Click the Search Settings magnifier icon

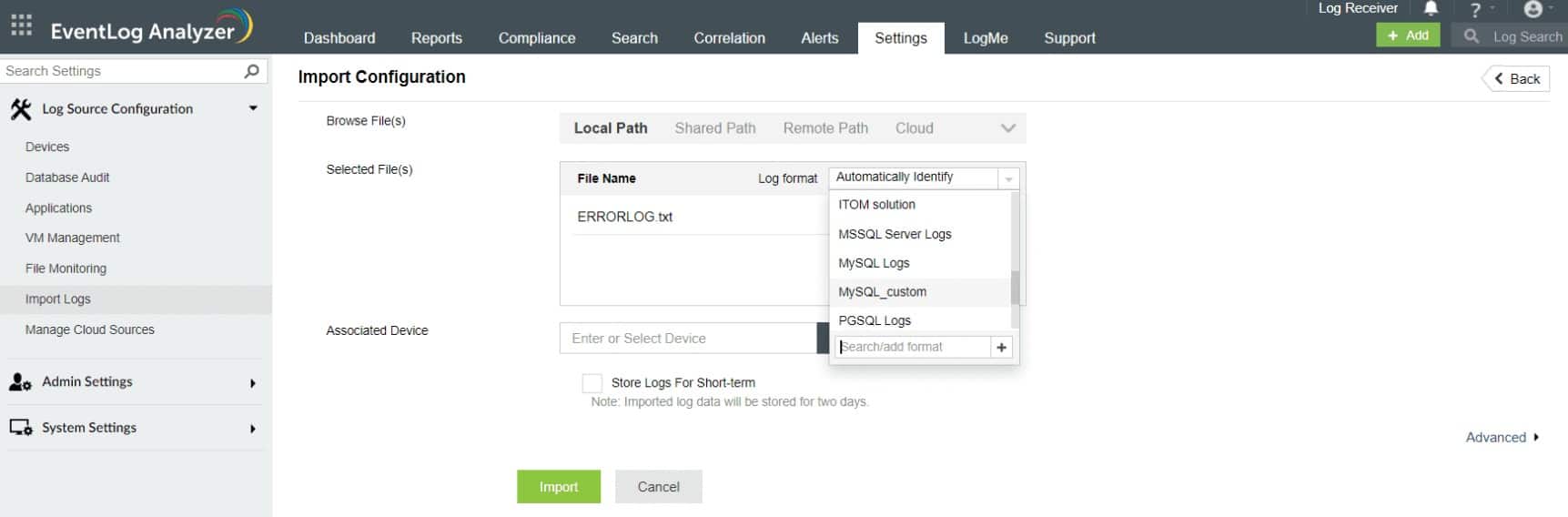click(x=252, y=71)
